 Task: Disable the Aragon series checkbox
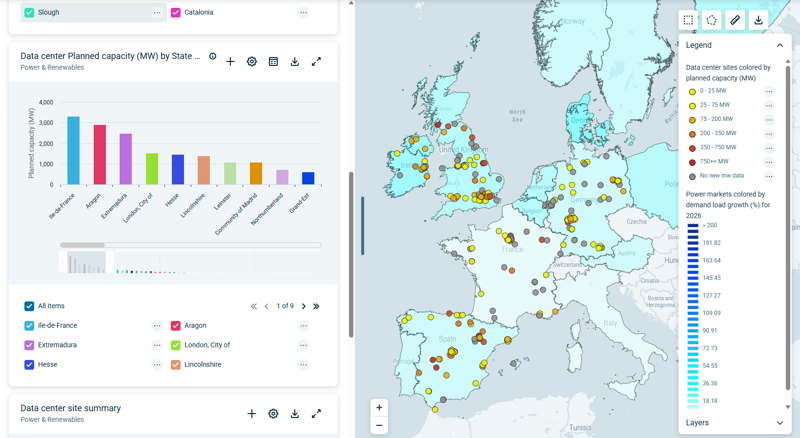(176, 326)
